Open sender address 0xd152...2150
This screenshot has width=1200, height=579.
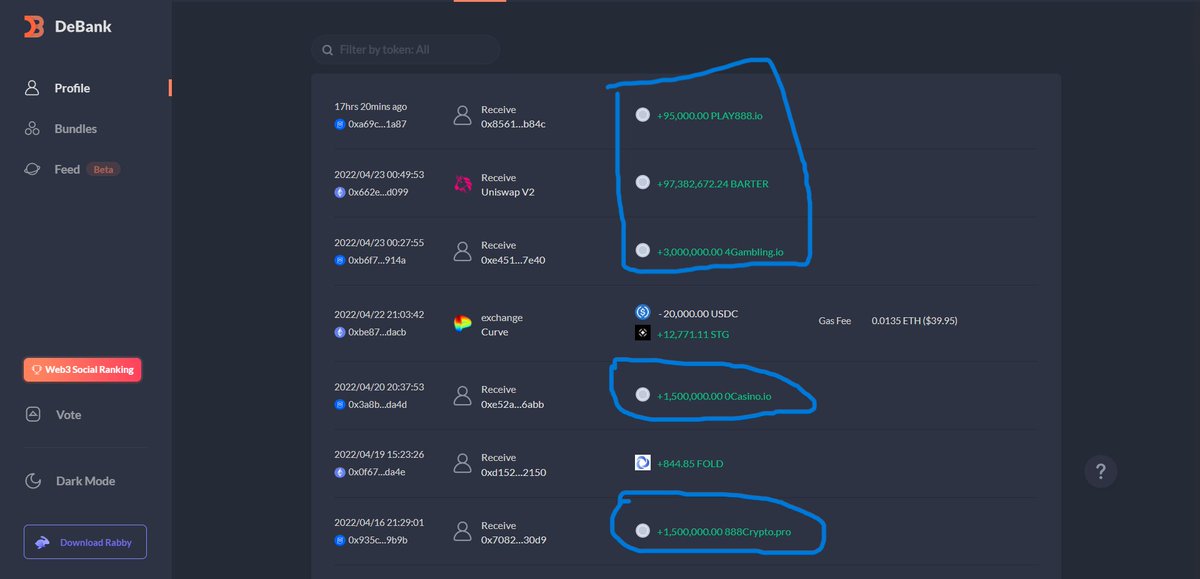tap(513, 472)
